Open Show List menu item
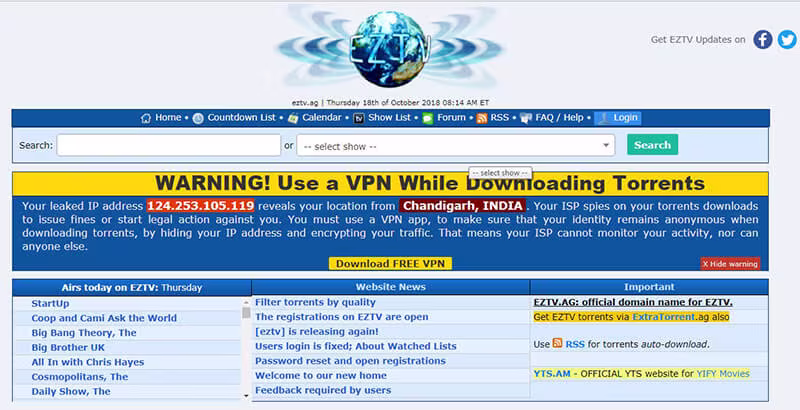The image size is (800, 410). pos(389,118)
